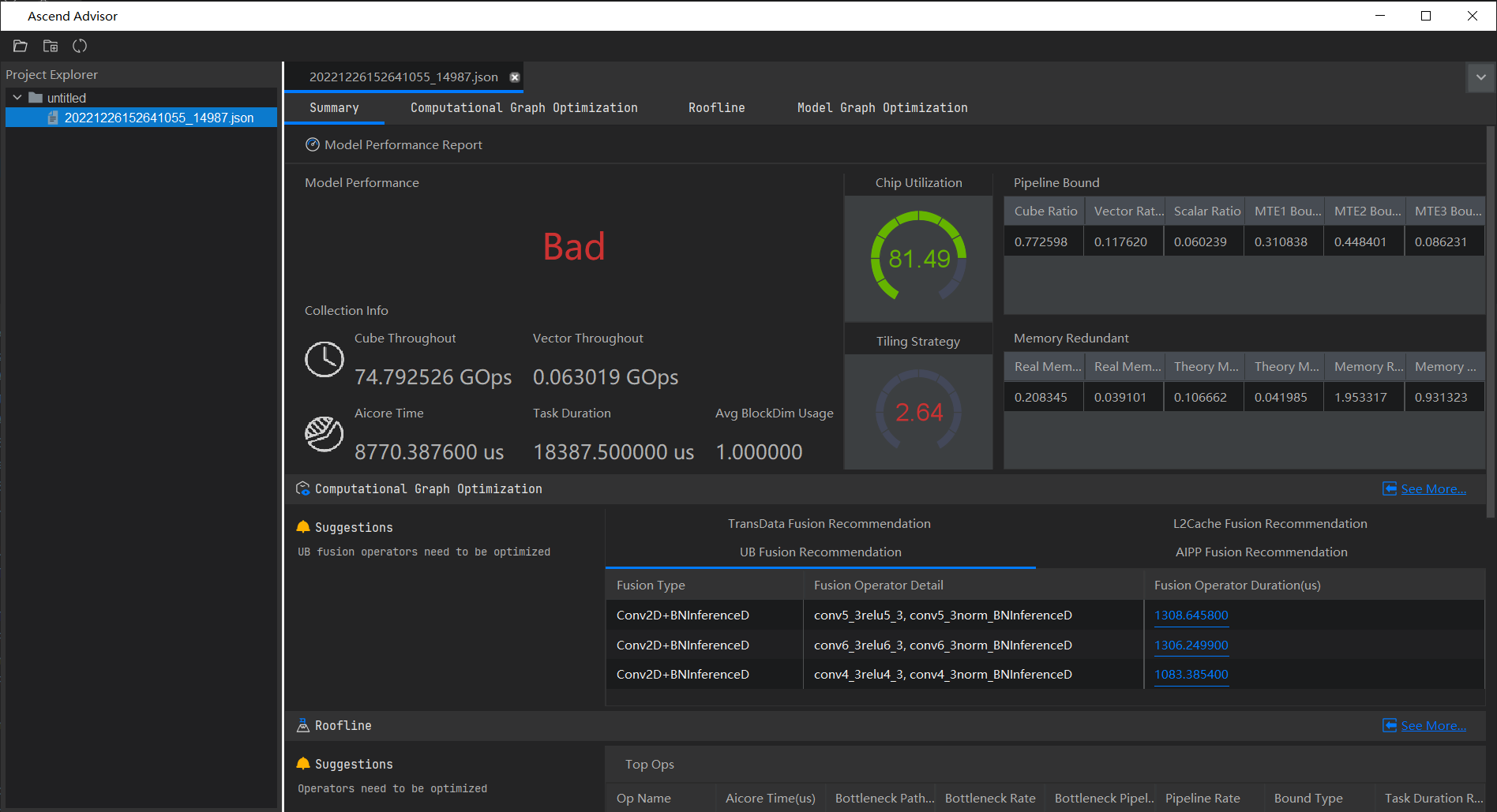Click the Computational Graph Optimization section icon
1497x812 pixels.
pyautogui.click(x=302, y=488)
